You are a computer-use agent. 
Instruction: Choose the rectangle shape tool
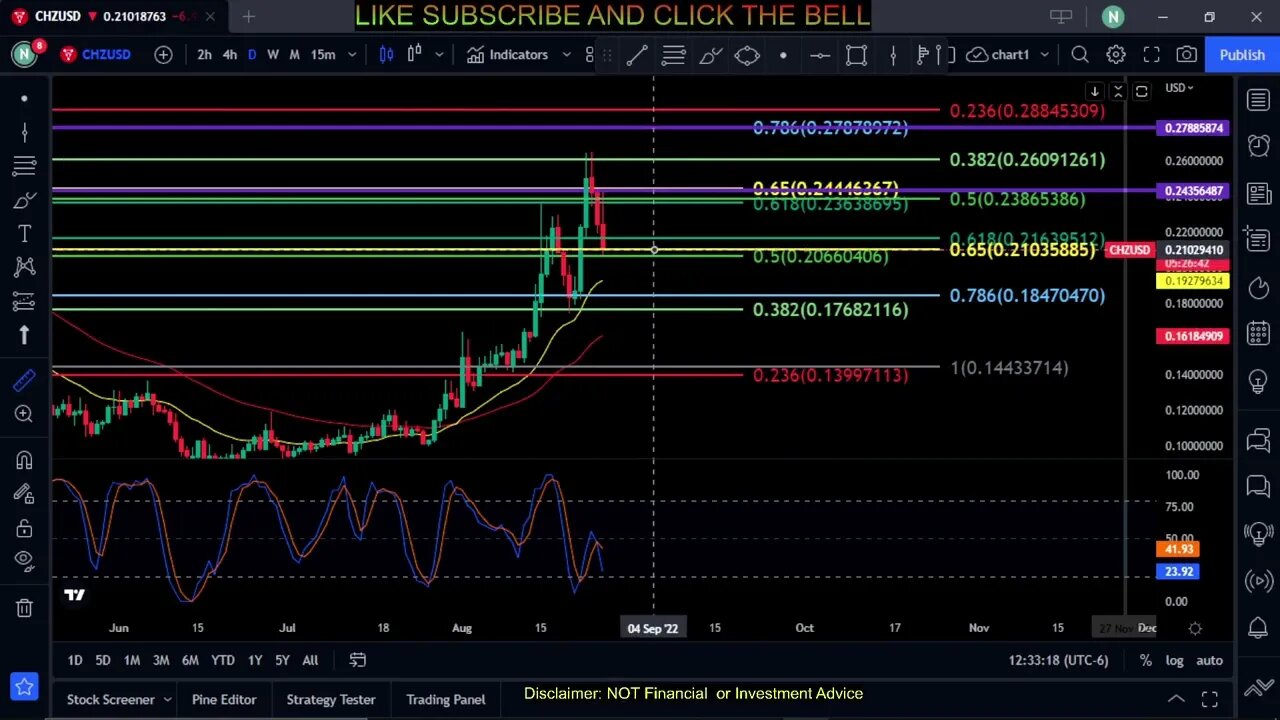click(x=856, y=56)
